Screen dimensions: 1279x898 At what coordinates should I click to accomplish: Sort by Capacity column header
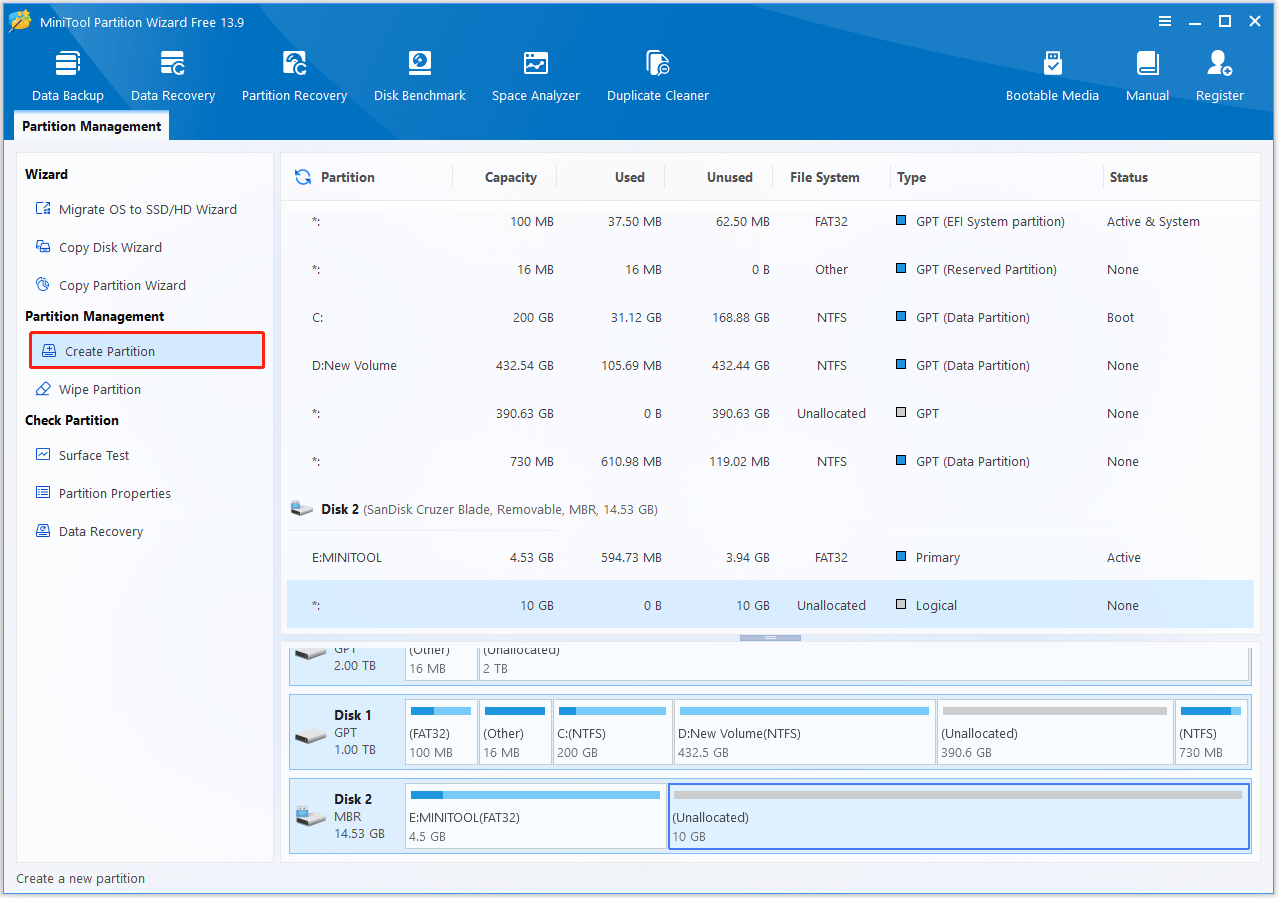pyautogui.click(x=511, y=177)
